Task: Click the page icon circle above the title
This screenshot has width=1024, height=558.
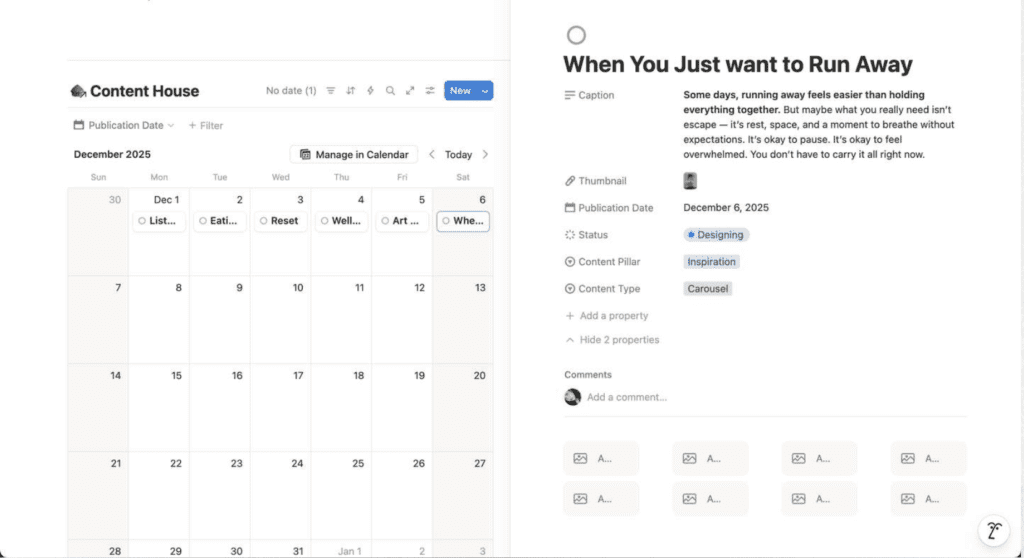Action: pos(576,36)
